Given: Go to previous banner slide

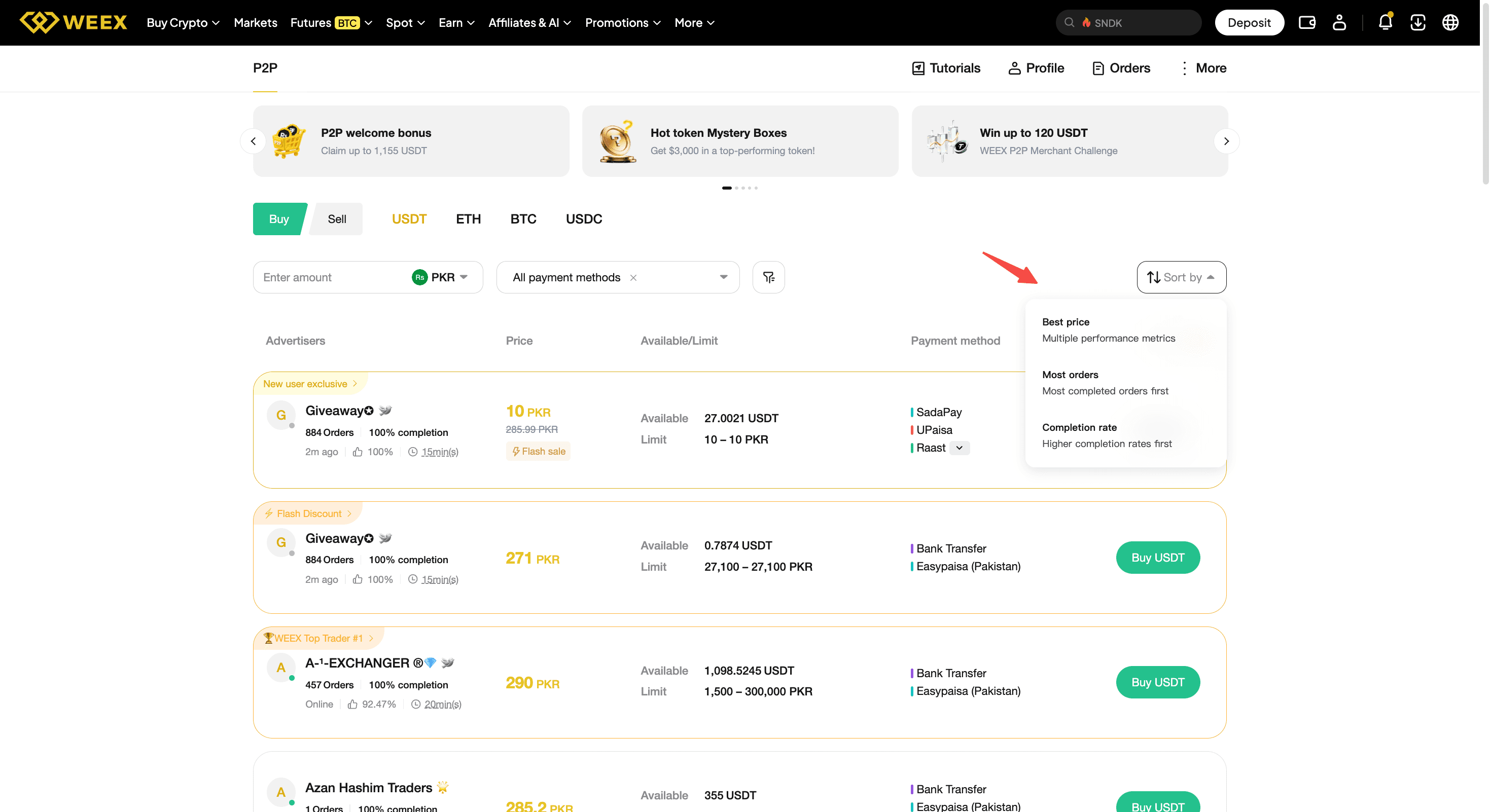Looking at the screenshot, I should pos(253,141).
